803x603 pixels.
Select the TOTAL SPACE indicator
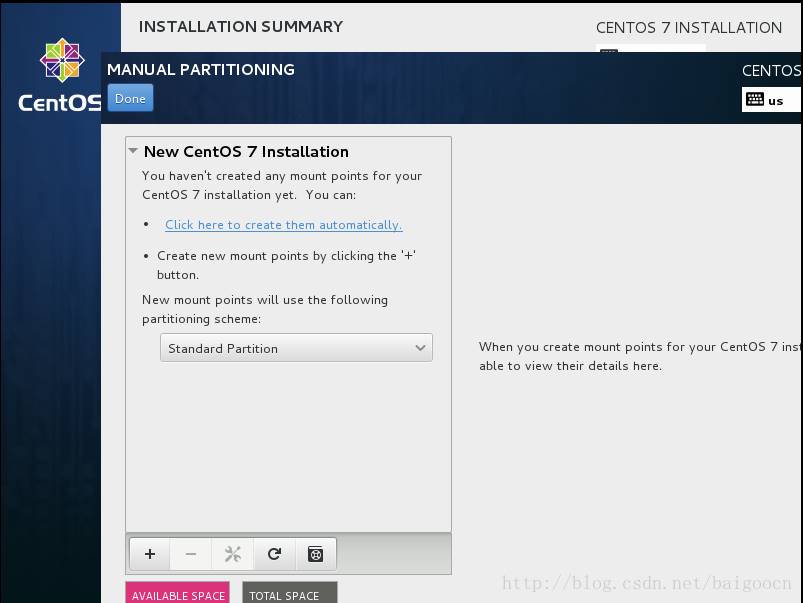point(290,592)
